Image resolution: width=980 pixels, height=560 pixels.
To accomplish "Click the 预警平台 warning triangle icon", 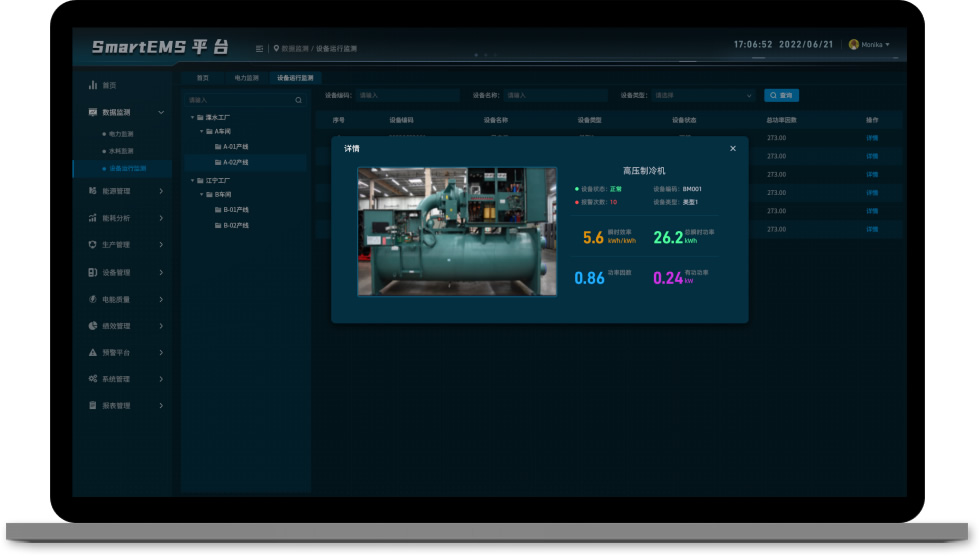I will click(93, 353).
